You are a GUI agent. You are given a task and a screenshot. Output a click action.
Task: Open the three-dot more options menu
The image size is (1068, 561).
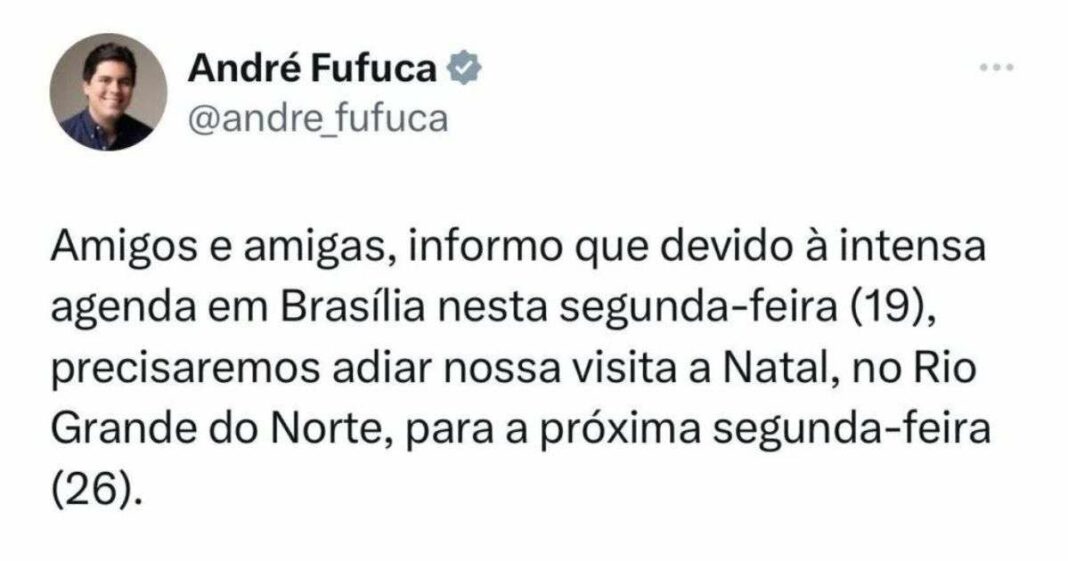pos(997,68)
